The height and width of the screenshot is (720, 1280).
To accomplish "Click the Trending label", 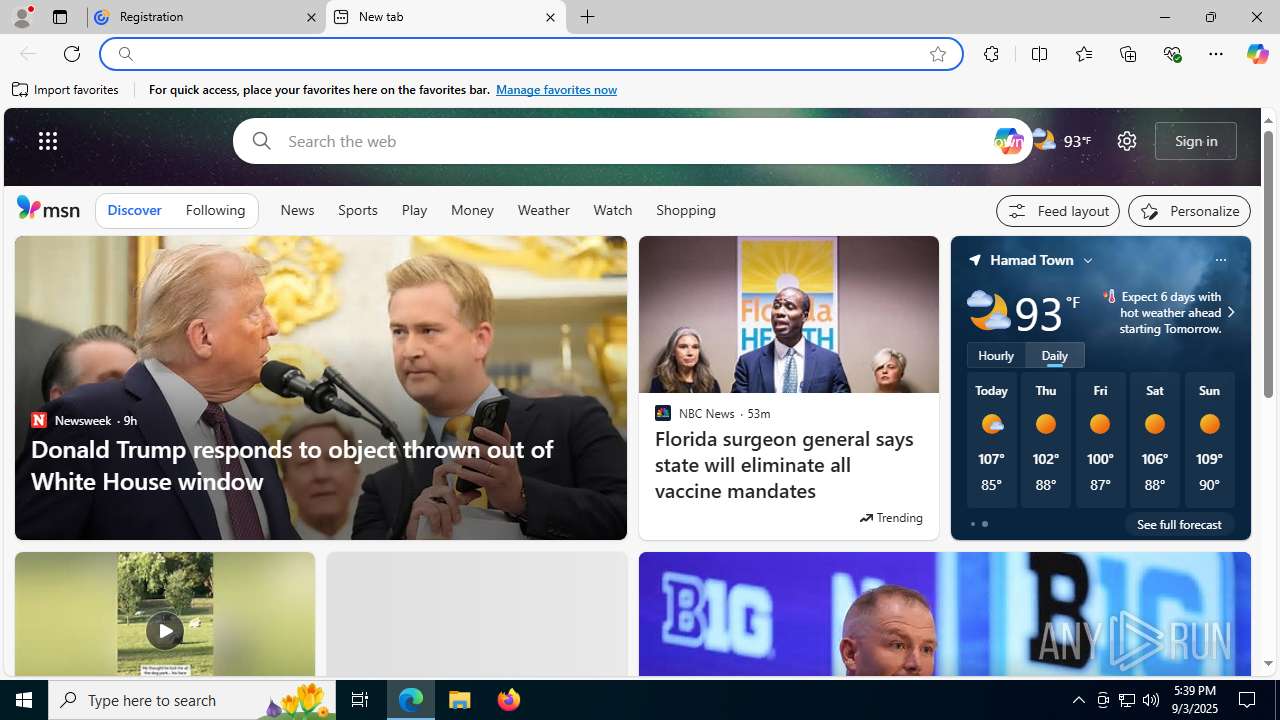I will 891,518.
